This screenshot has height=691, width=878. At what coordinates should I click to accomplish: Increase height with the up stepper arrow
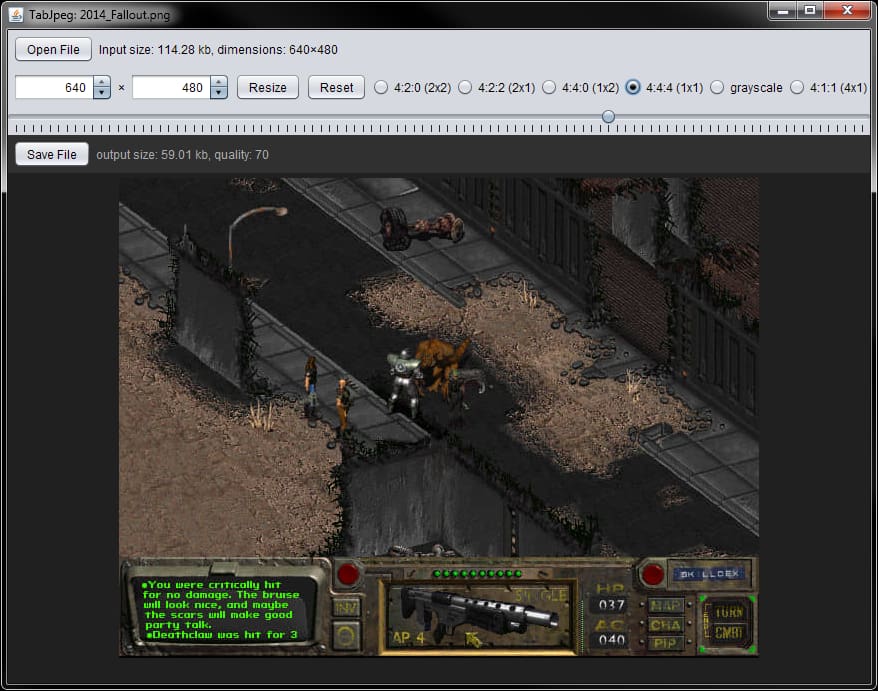pyautogui.click(x=219, y=82)
